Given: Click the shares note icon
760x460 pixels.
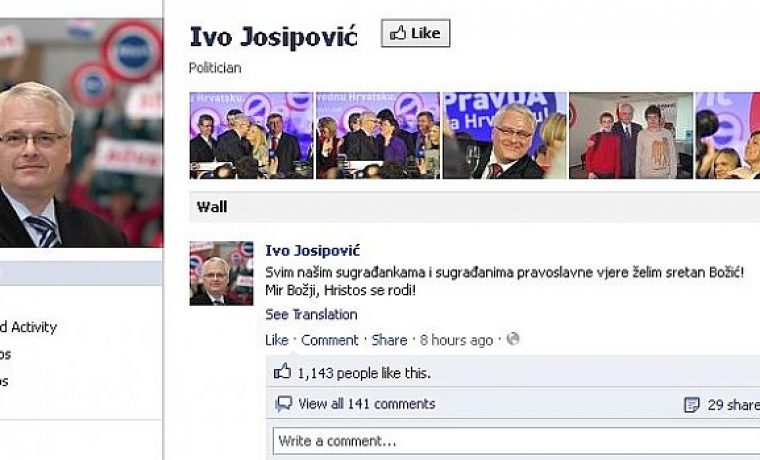Looking at the screenshot, I should tap(692, 404).
